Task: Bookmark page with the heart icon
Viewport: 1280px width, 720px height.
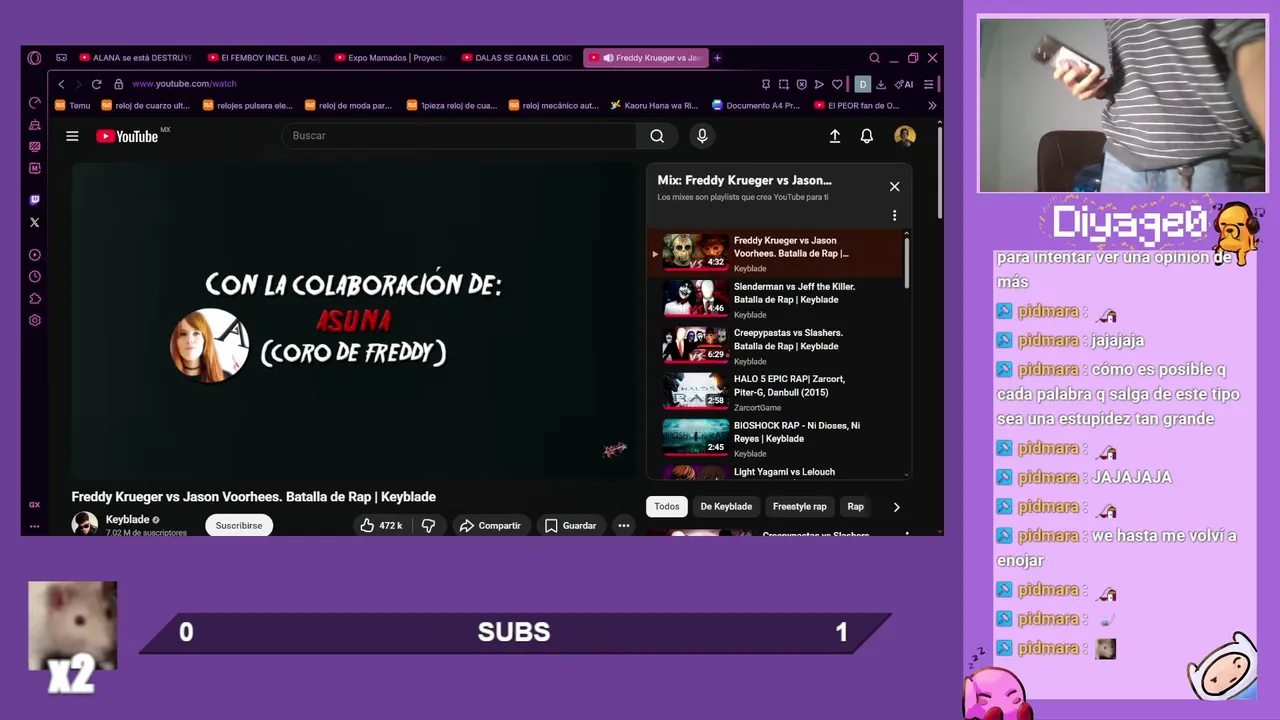Action: coord(837,84)
